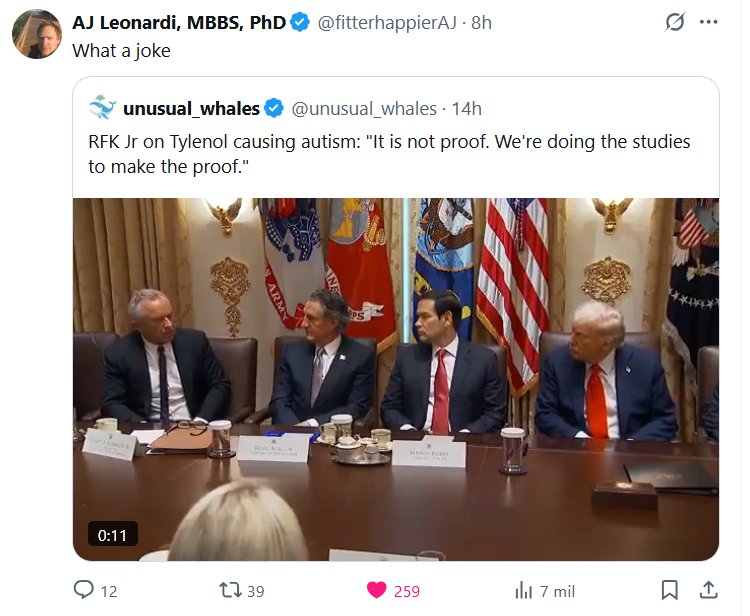The height and width of the screenshot is (616, 750).
Task: Unlike the post with 259 likes
Action: coord(377,590)
